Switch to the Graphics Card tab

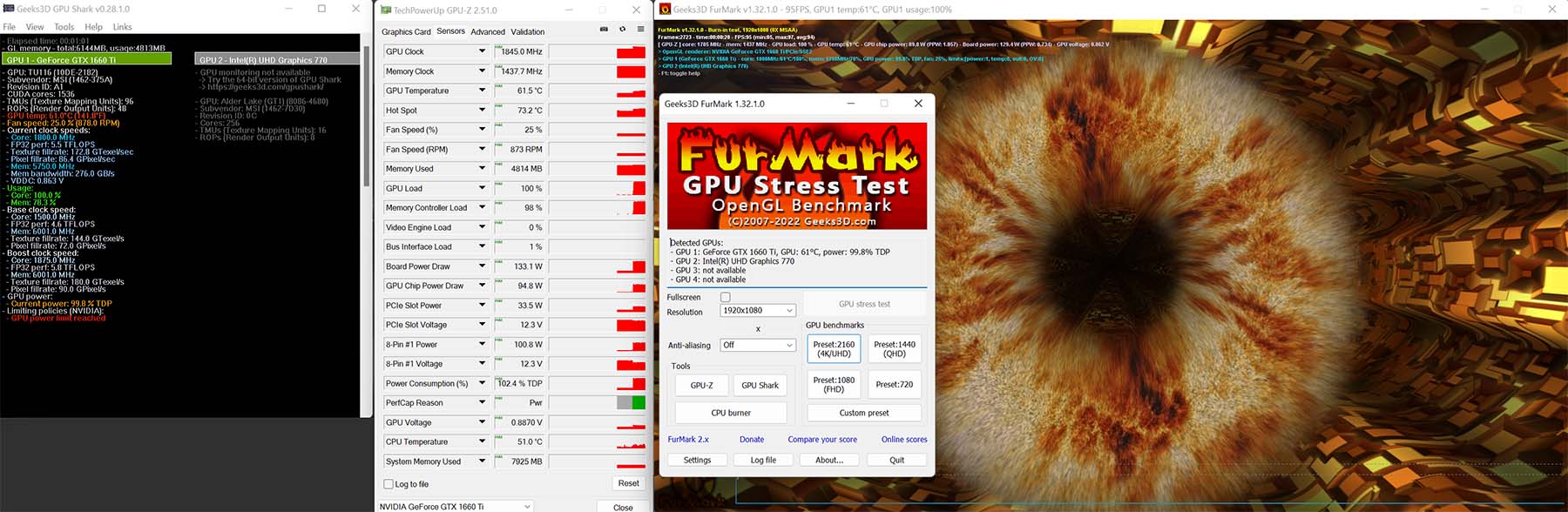(406, 32)
